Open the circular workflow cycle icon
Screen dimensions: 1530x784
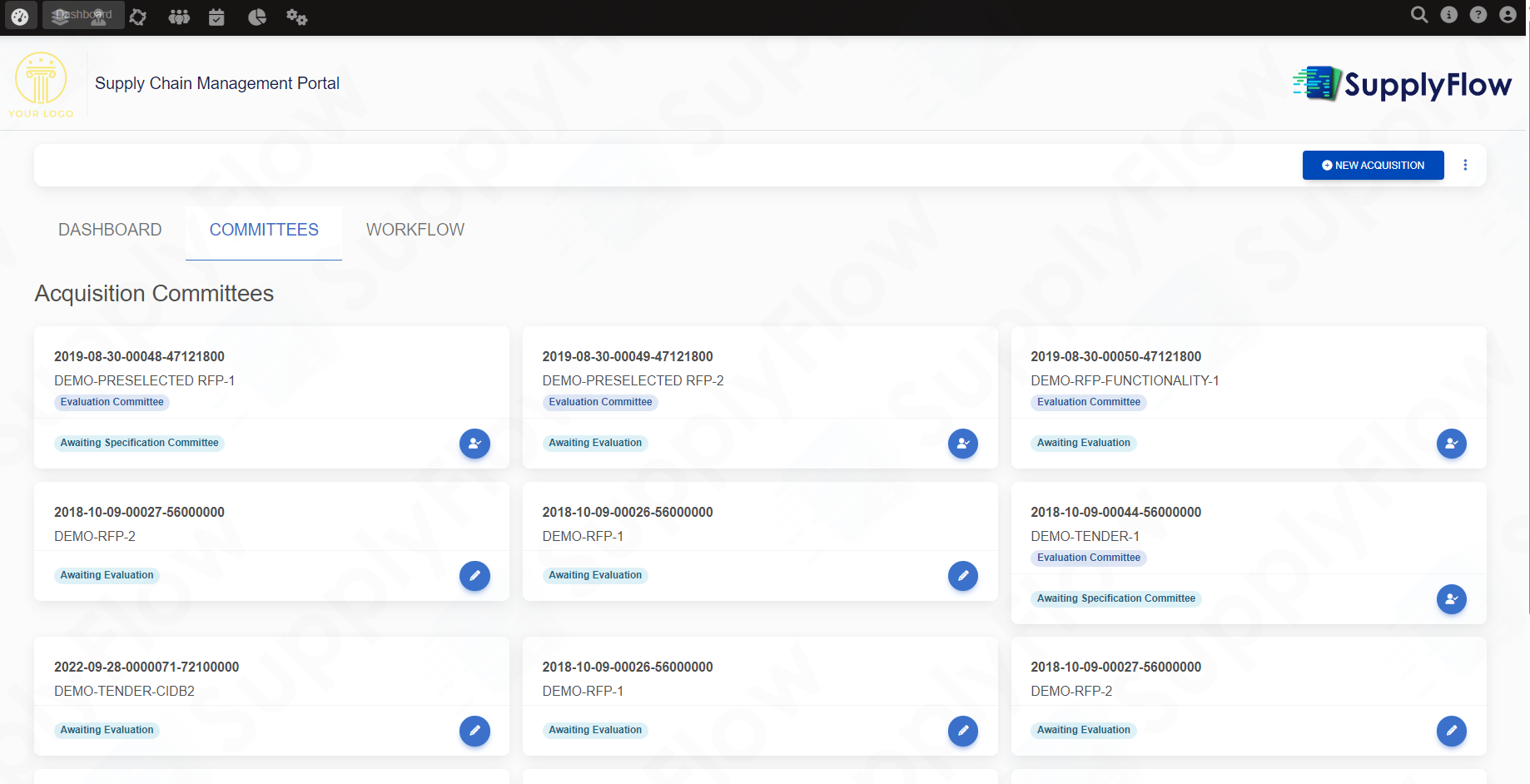tap(138, 17)
